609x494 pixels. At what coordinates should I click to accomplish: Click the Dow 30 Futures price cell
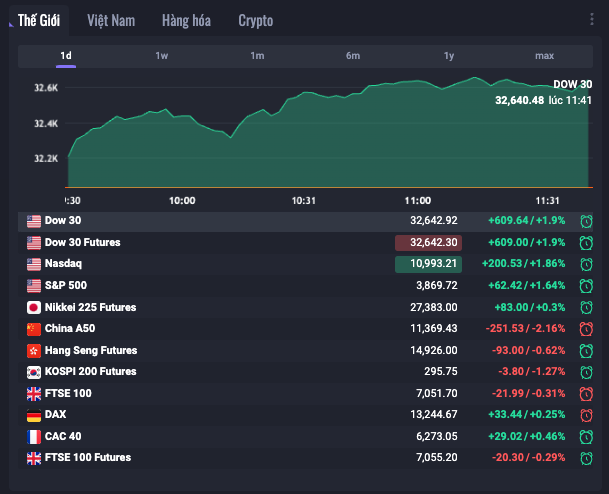[x=428, y=242]
